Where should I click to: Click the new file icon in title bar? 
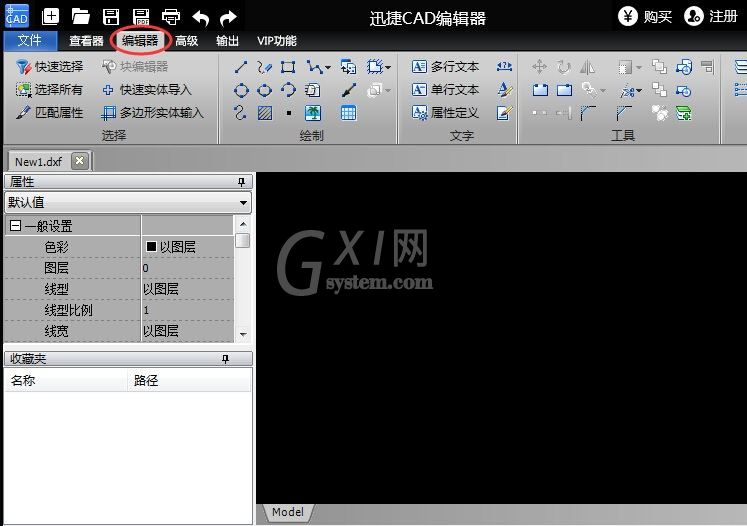tap(50, 17)
